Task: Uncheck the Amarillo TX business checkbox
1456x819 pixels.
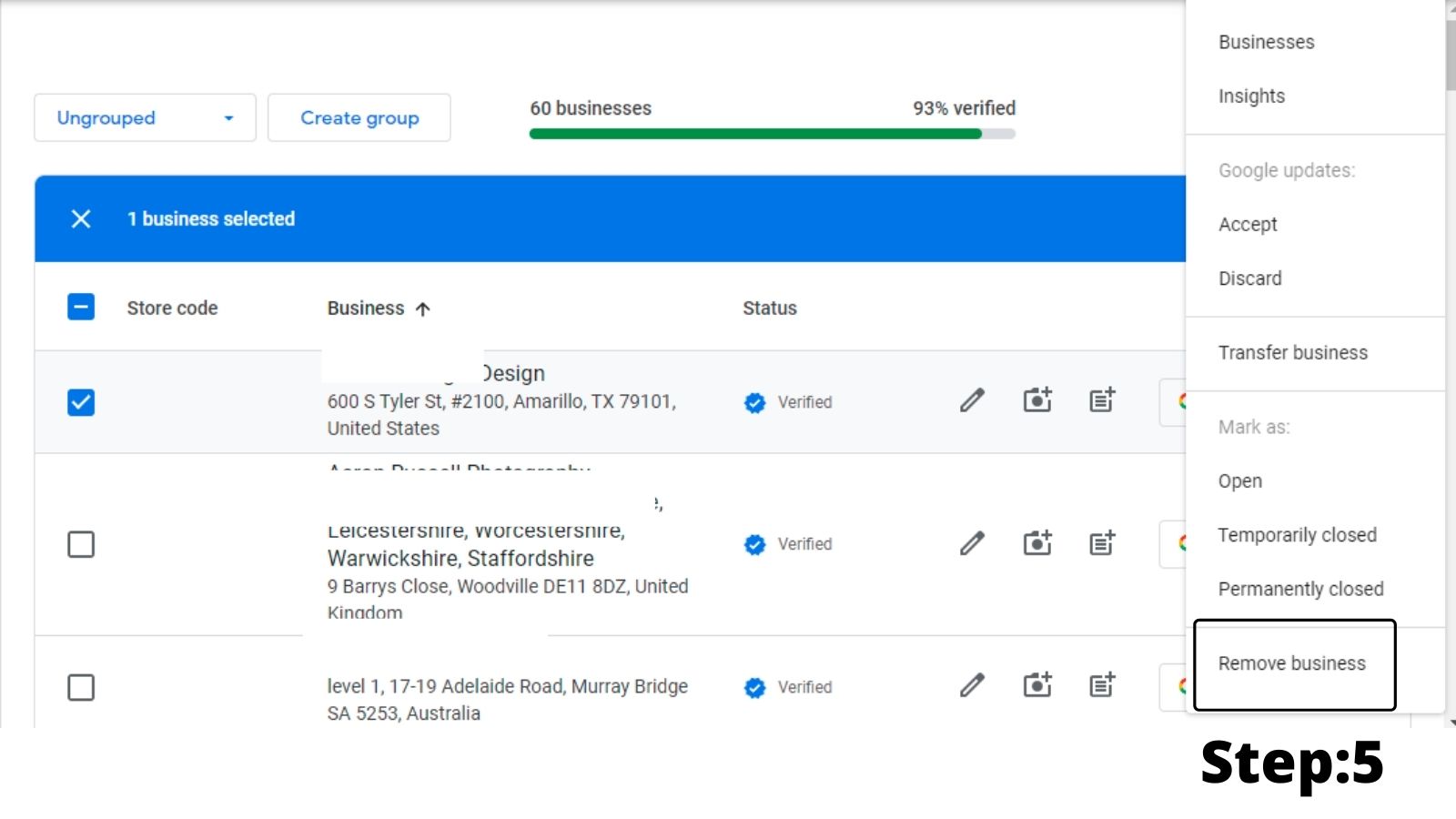Action: point(81,402)
